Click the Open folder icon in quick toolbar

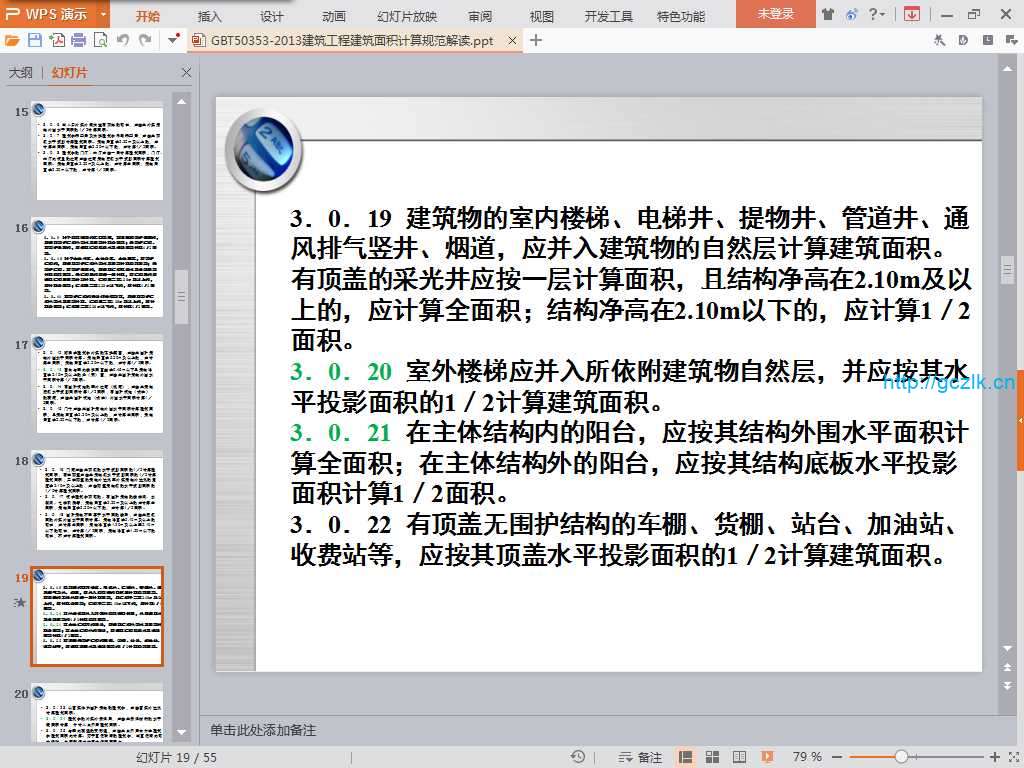point(12,40)
